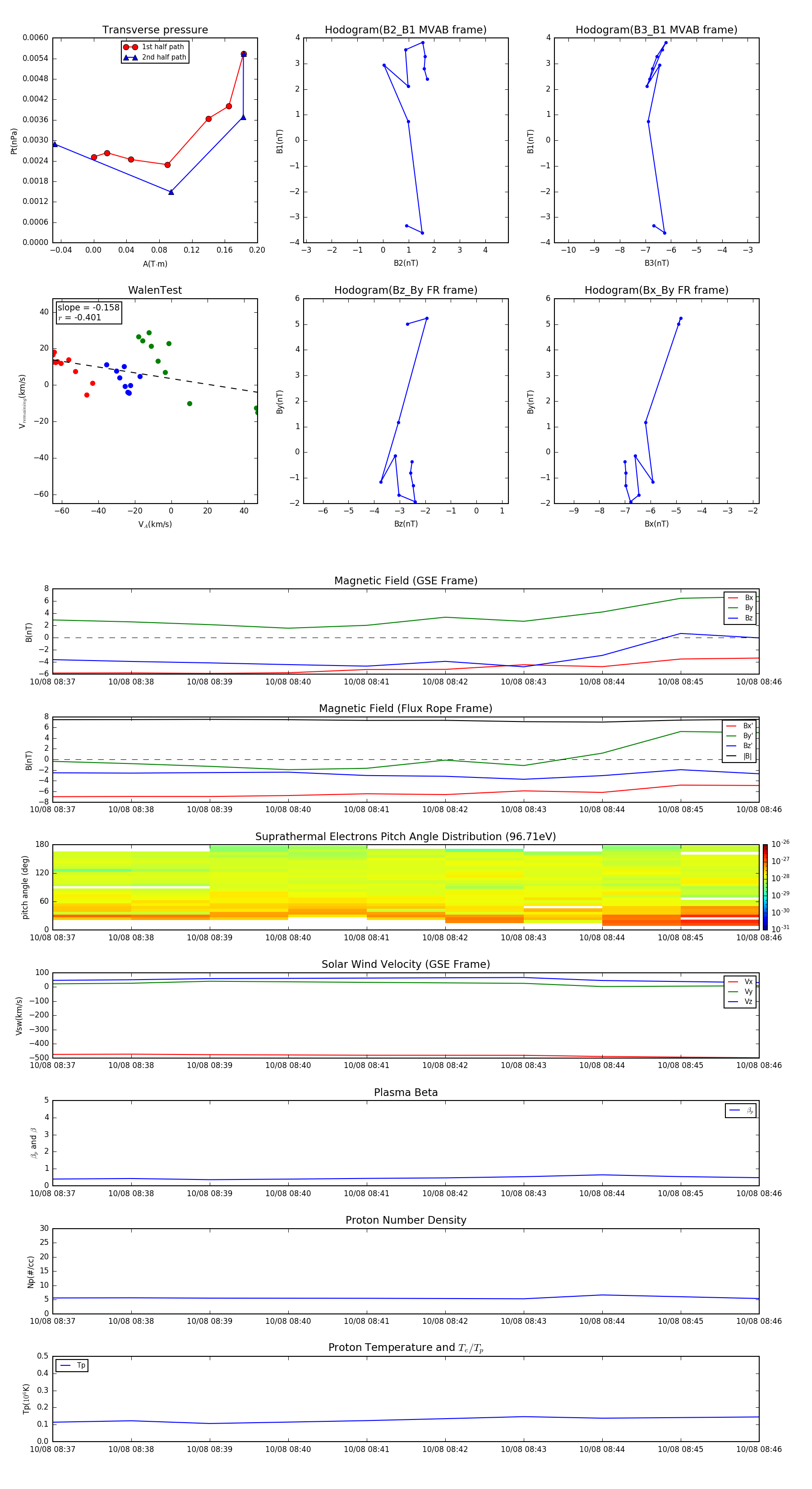Click the green dot near V_A 10 in WalenTest
This screenshot has width=812, height=1489.
tap(189, 404)
